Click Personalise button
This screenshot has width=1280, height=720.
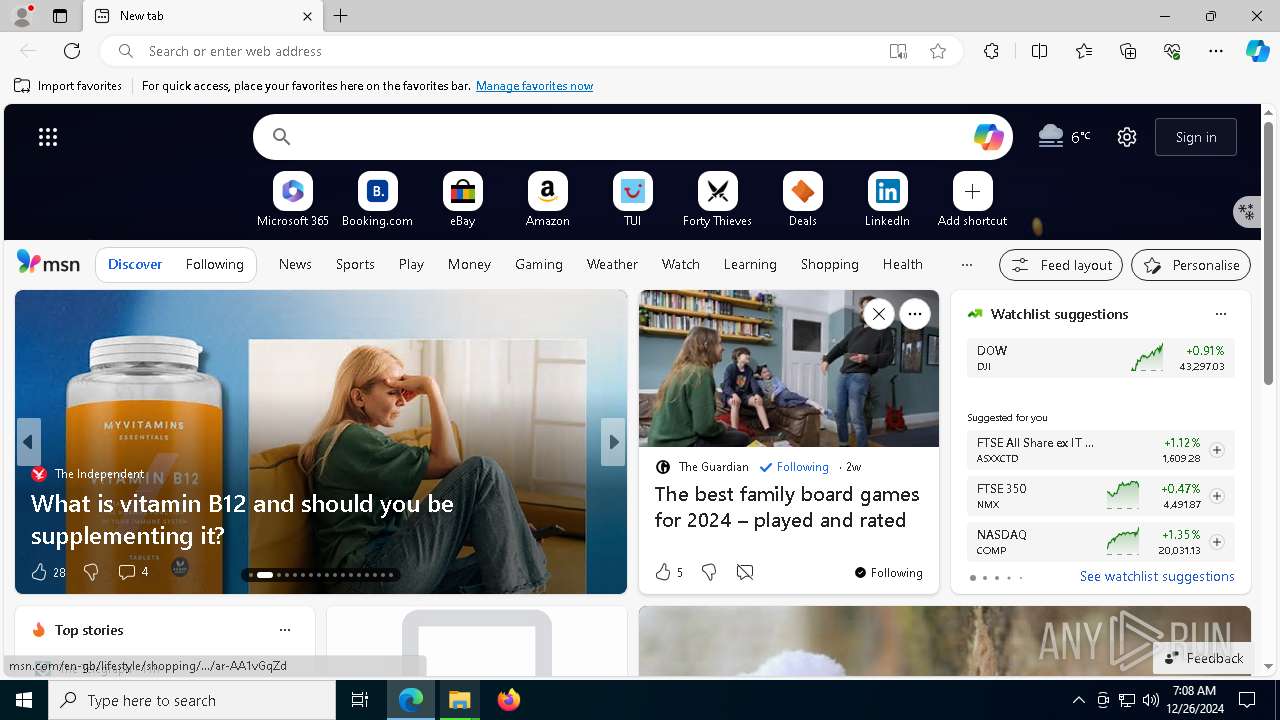point(1191,265)
